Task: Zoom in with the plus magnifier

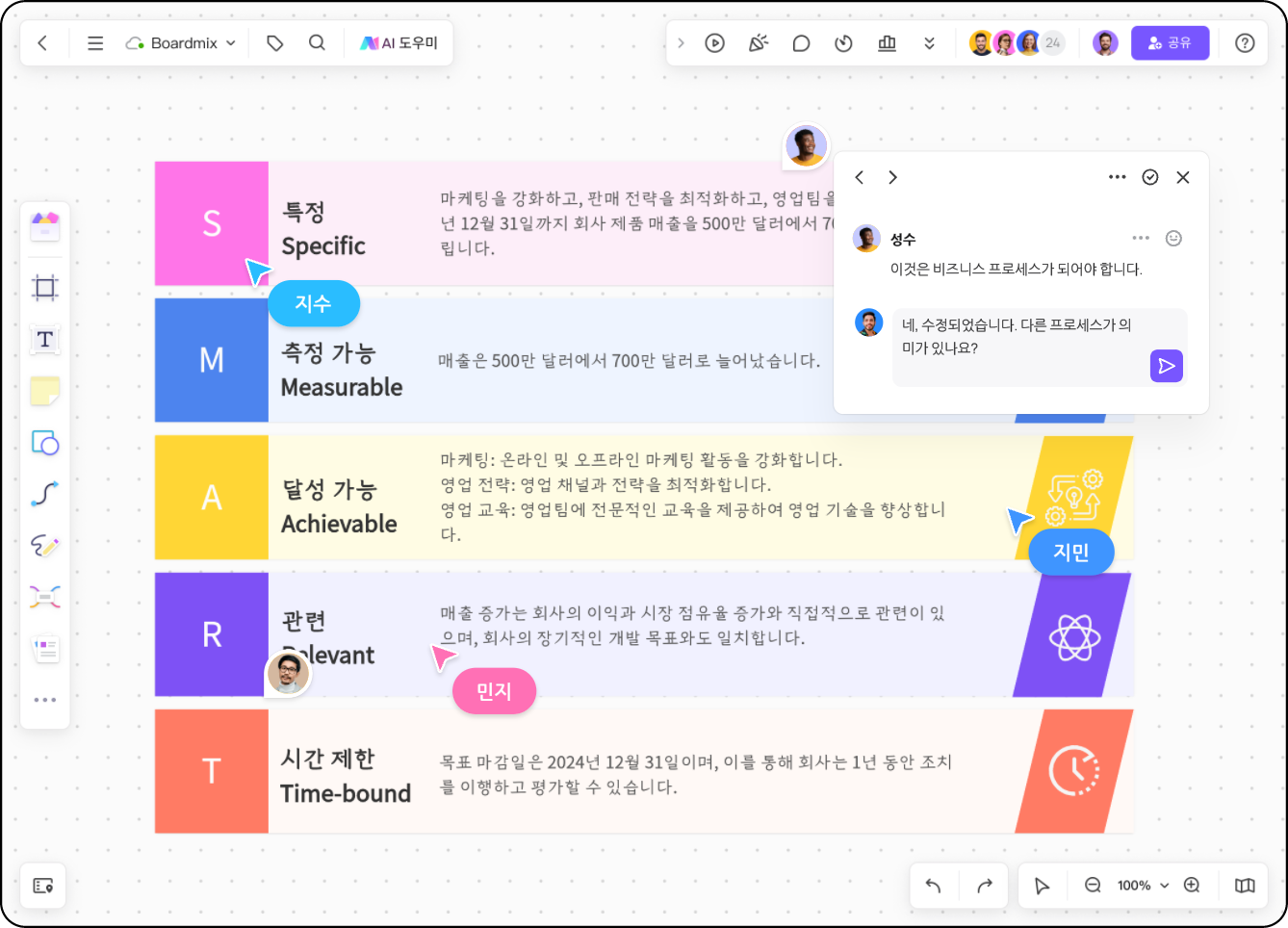Action: coord(1192,886)
